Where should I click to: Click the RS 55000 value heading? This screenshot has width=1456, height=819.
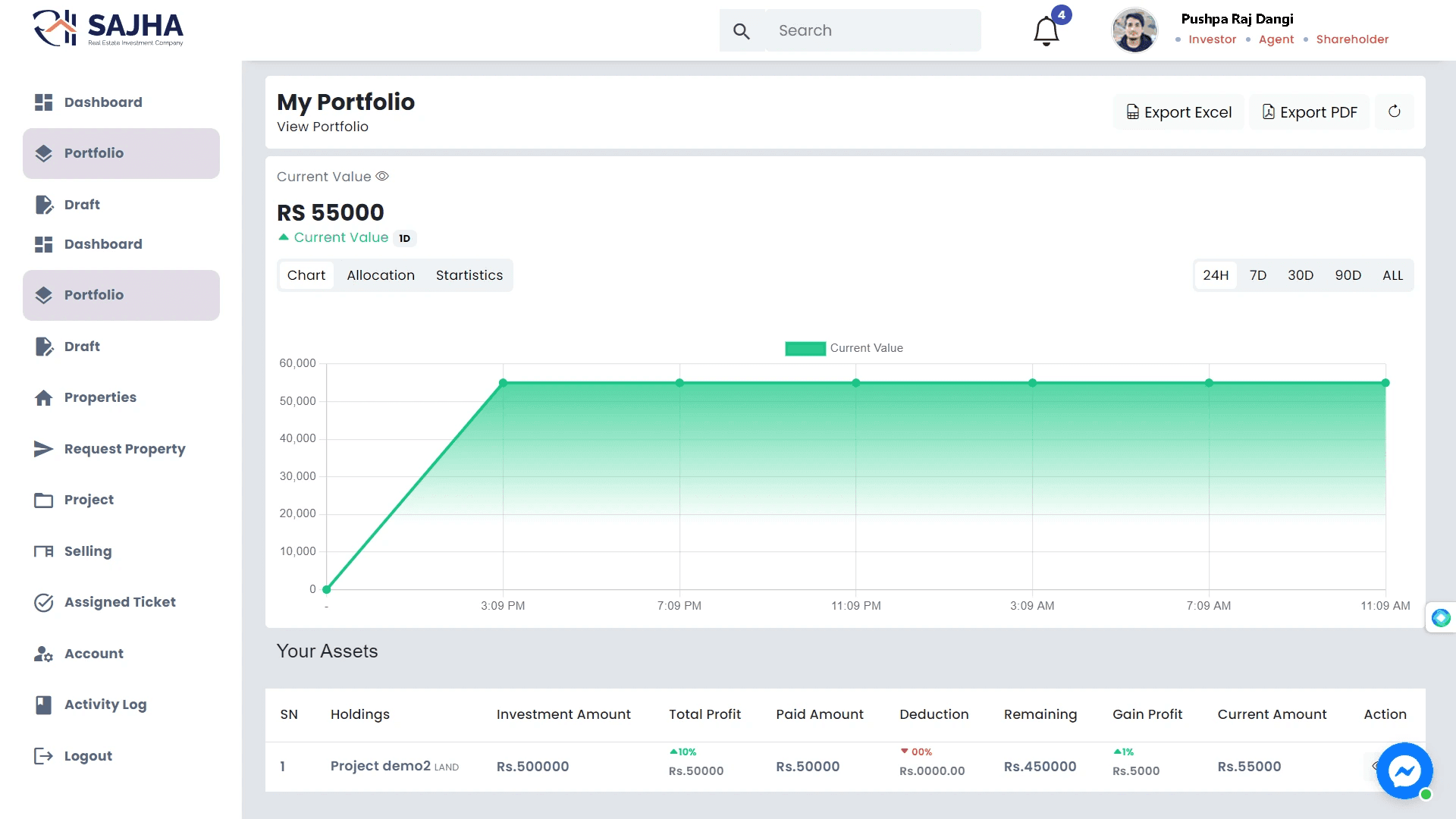pyautogui.click(x=331, y=212)
